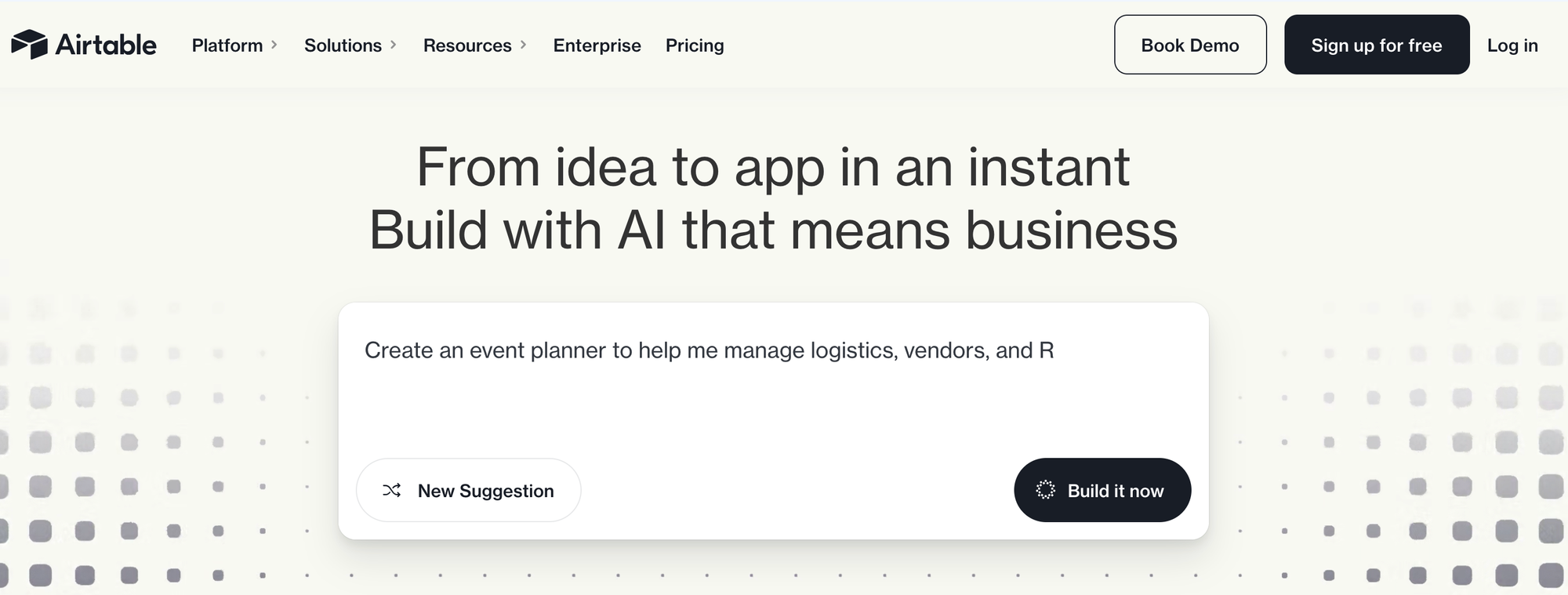This screenshot has width=1568, height=595.
Task: Open the Pricing page
Action: pyautogui.click(x=695, y=45)
